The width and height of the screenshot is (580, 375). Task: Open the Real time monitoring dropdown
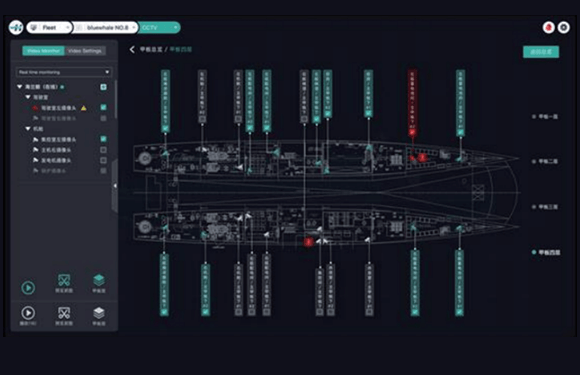point(64,72)
